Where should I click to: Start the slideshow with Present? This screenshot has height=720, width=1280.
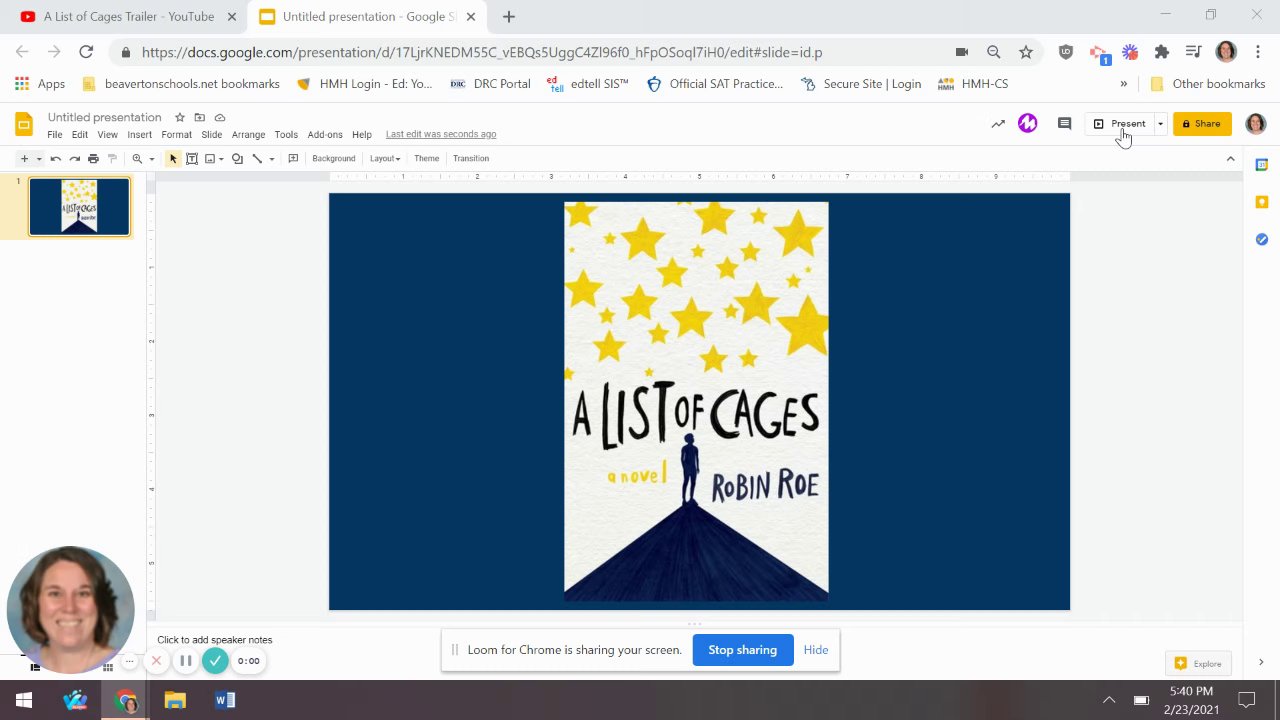(x=1120, y=124)
